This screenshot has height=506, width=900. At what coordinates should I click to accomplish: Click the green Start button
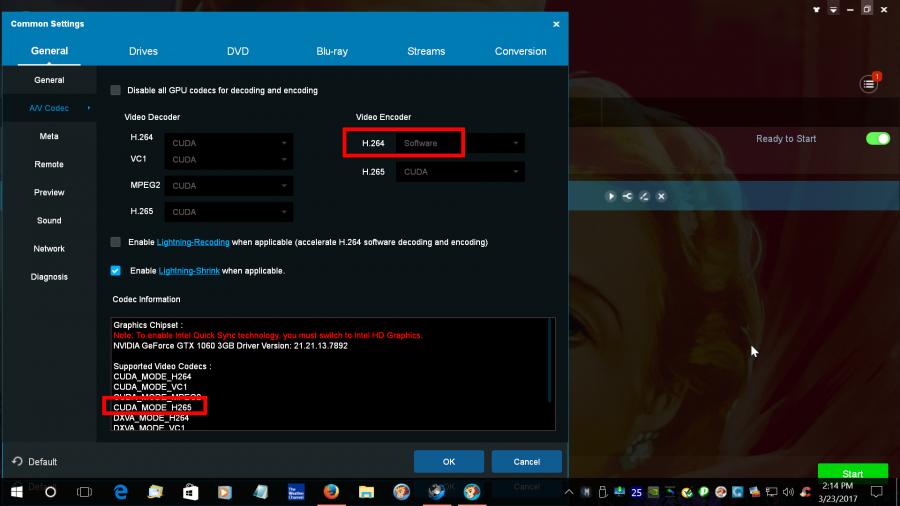pos(852,473)
